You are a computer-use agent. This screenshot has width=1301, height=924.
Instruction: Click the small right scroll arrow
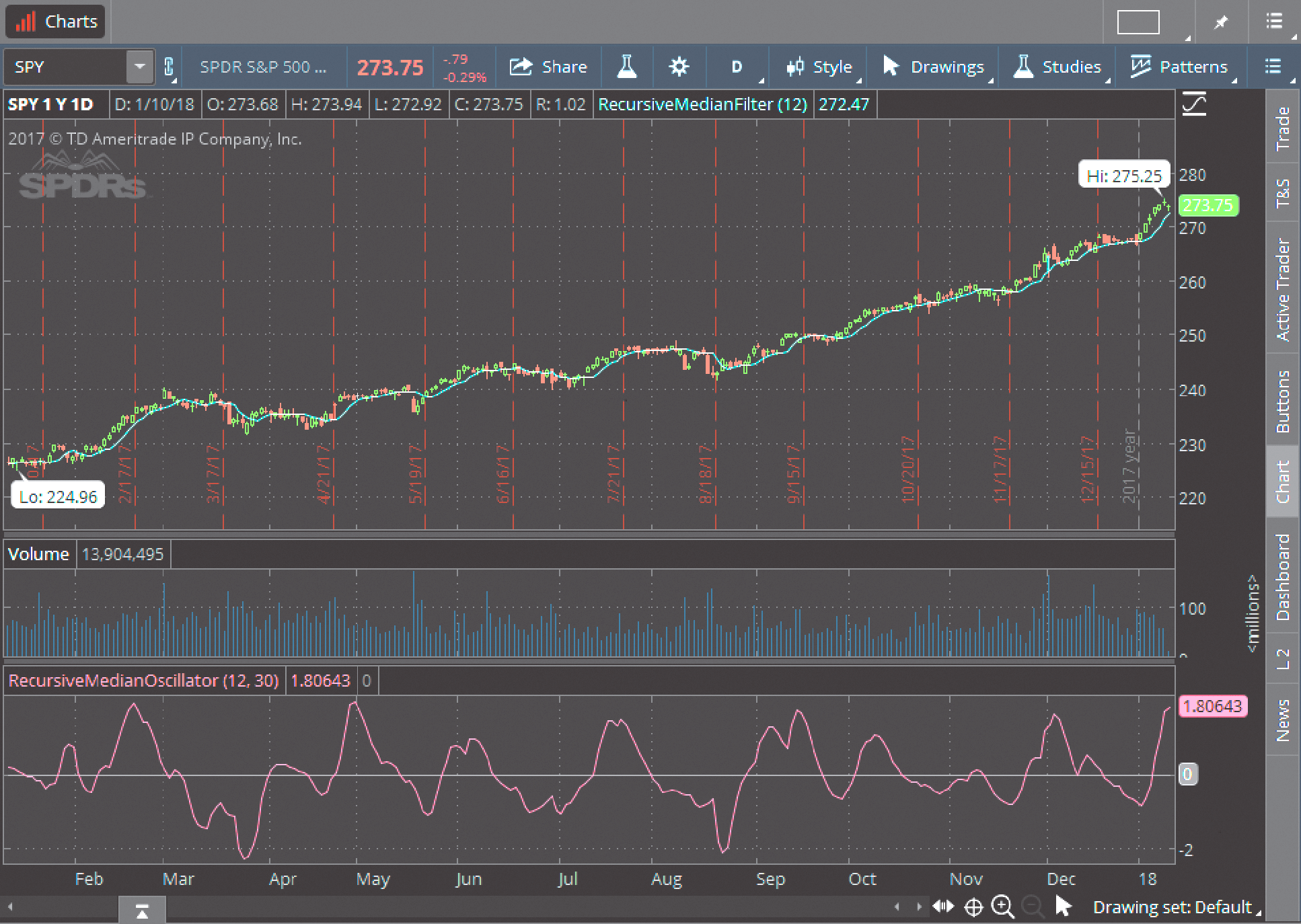point(919,907)
